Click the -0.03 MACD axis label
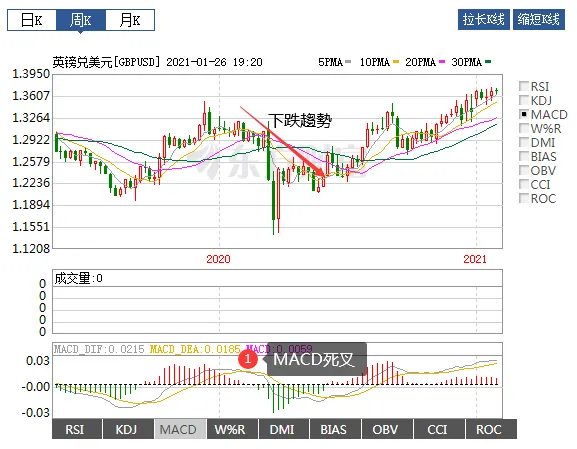This screenshot has width=577, height=449. pyautogui.click(x=35, y=413)
